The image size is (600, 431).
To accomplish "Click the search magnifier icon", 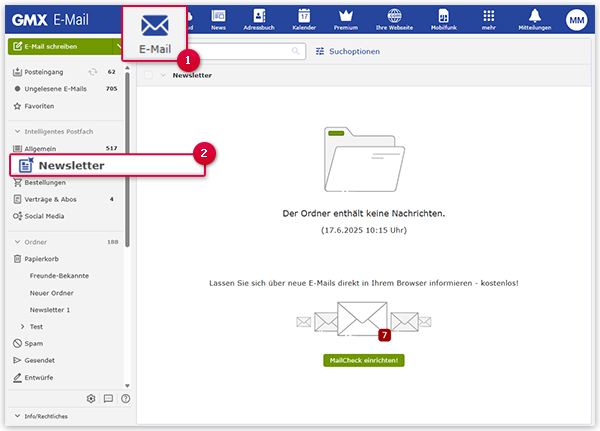I will pyautogui.click(x=295, y=51).
